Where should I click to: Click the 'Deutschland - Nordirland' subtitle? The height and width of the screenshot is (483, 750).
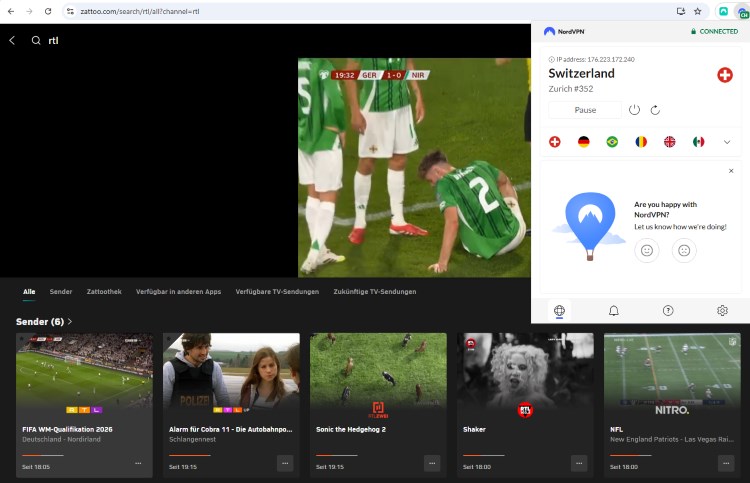[x=61, y=439]
